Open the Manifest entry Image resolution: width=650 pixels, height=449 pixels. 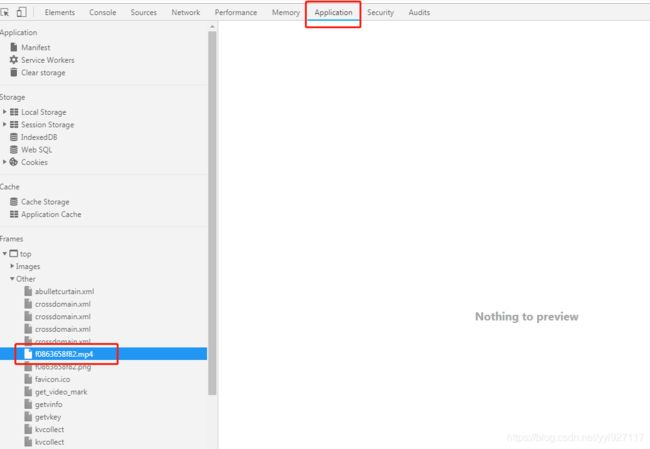[36, 47]
